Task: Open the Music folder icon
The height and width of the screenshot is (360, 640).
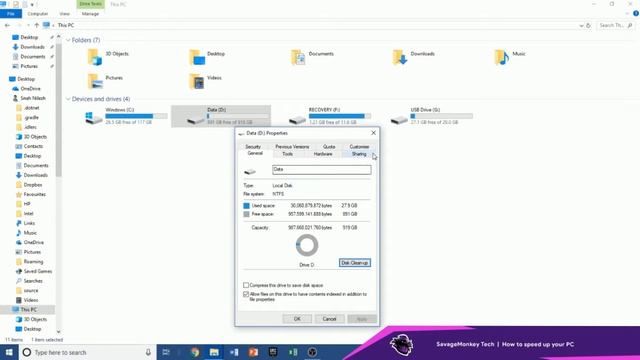Action: pyautogui.click(x=502, y=58)
